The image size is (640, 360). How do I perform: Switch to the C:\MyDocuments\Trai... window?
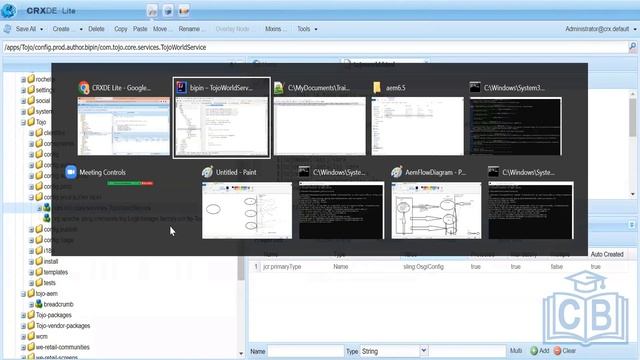tap(320, 118)
